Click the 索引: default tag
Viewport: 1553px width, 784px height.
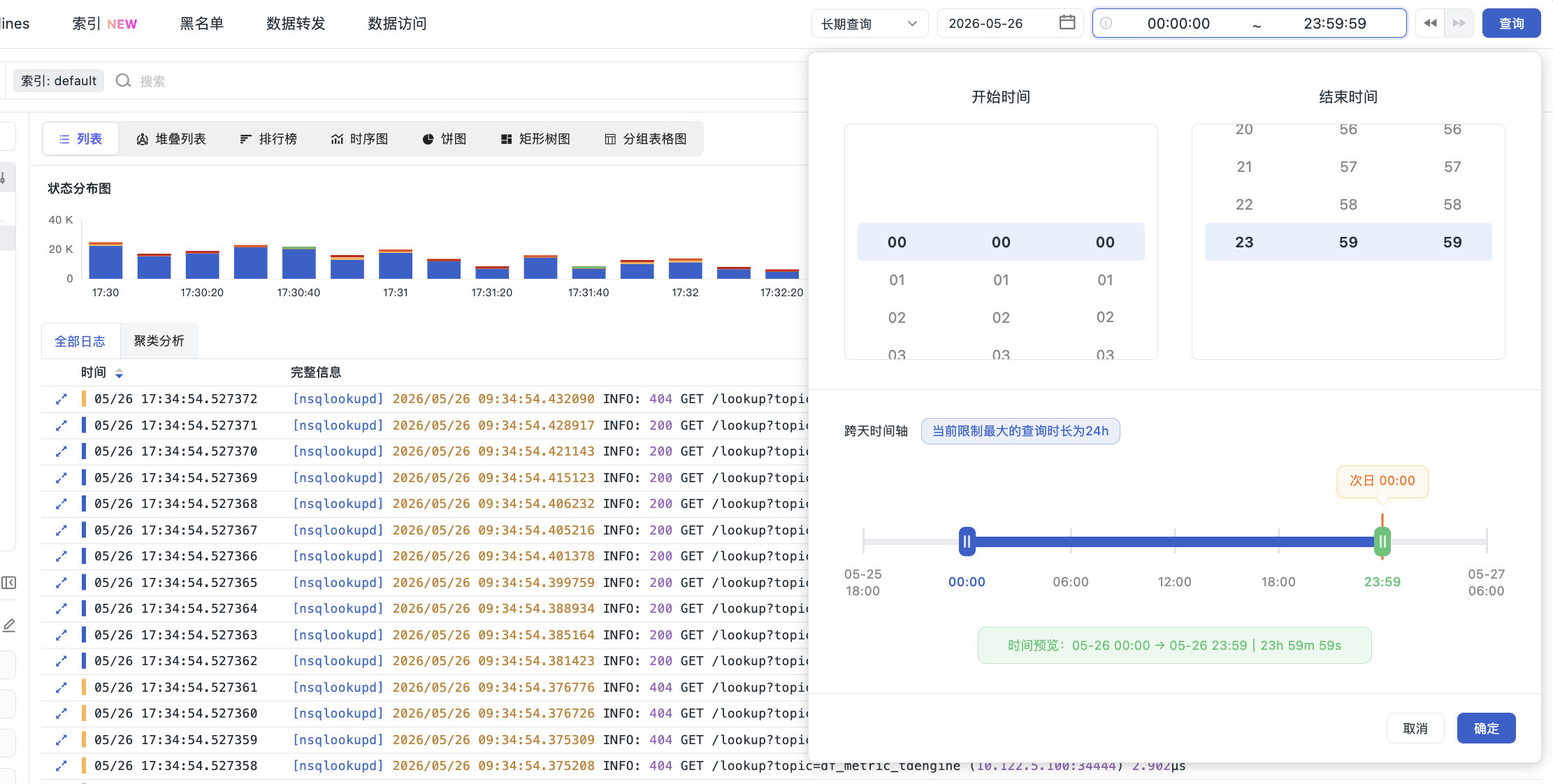(x=59, y=81)
